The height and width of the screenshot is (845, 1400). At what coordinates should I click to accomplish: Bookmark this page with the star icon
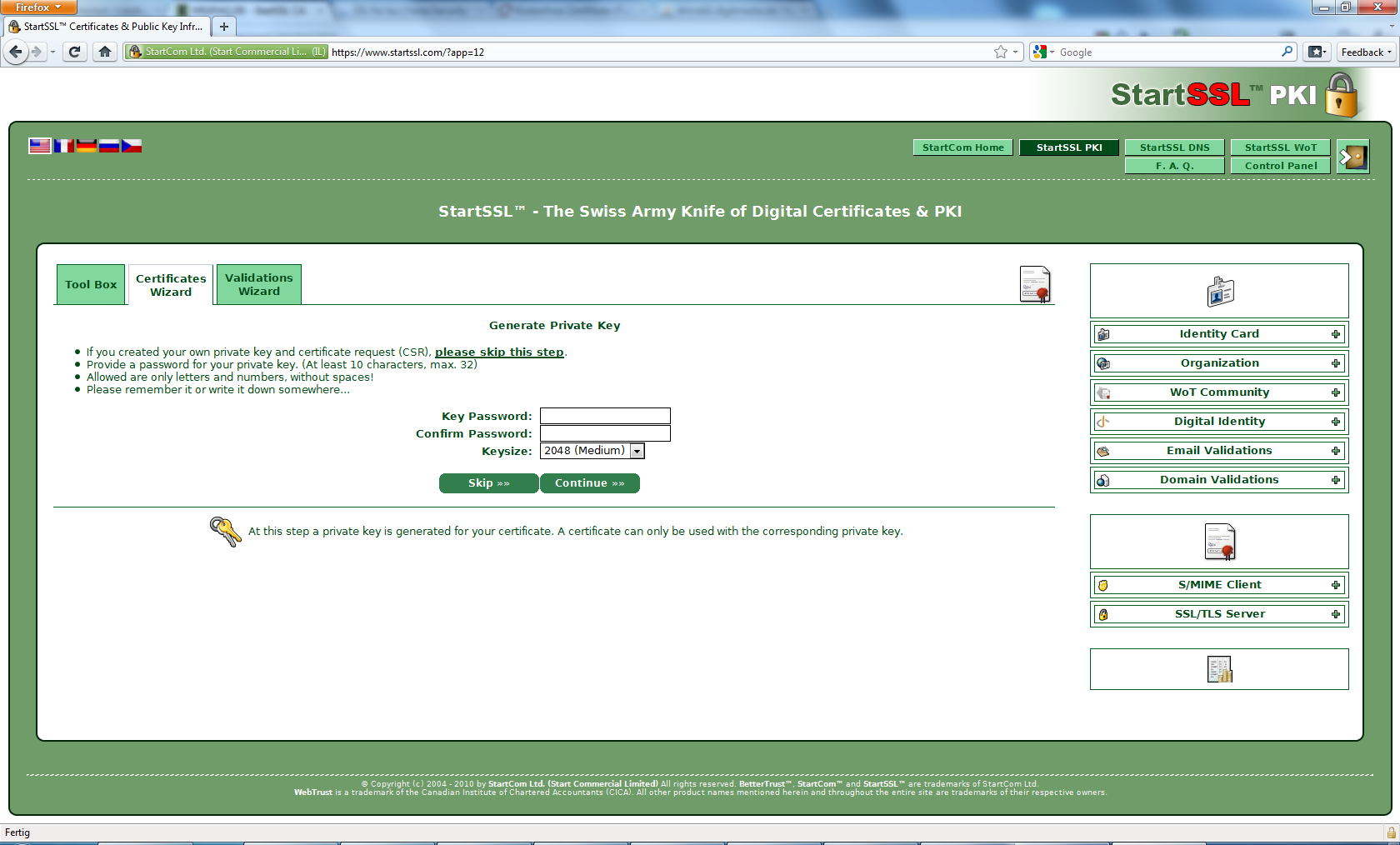1001,52
